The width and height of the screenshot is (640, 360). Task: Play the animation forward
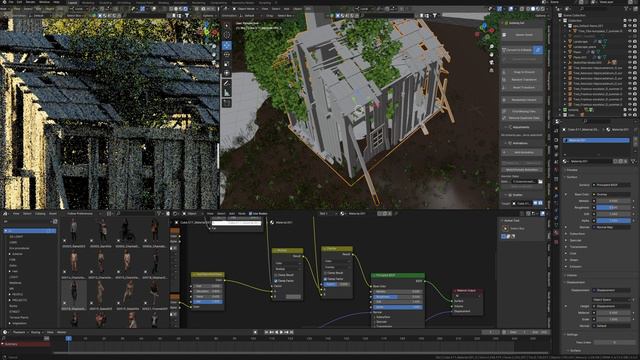coord(281,332)
